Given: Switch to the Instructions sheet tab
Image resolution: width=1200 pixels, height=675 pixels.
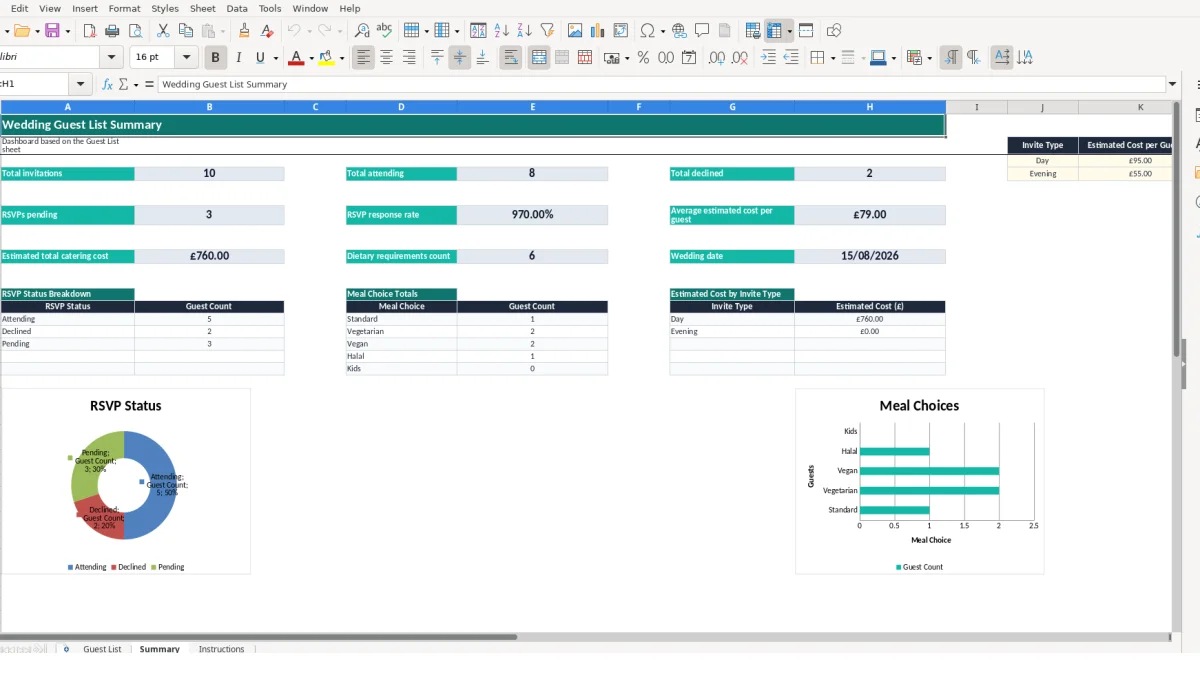Looking at the screenshot, I should (221, 649).
